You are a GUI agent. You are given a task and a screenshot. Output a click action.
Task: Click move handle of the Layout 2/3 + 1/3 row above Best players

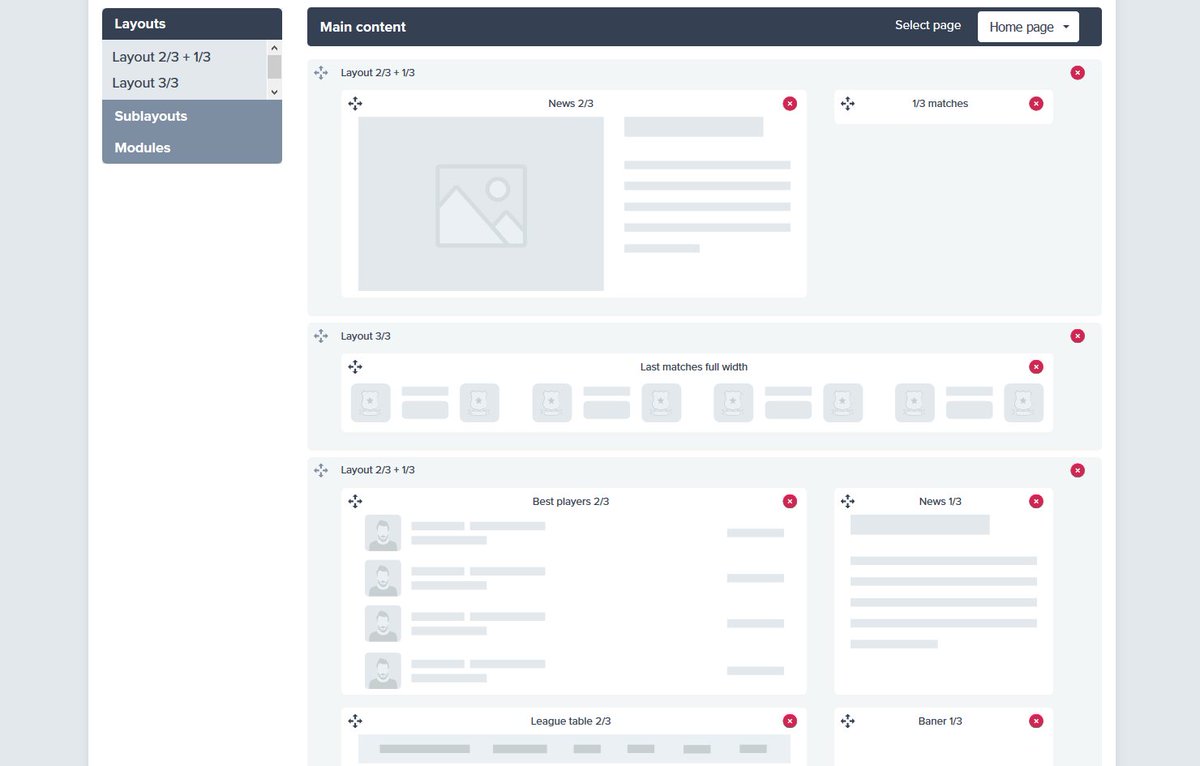pos(321,470)
